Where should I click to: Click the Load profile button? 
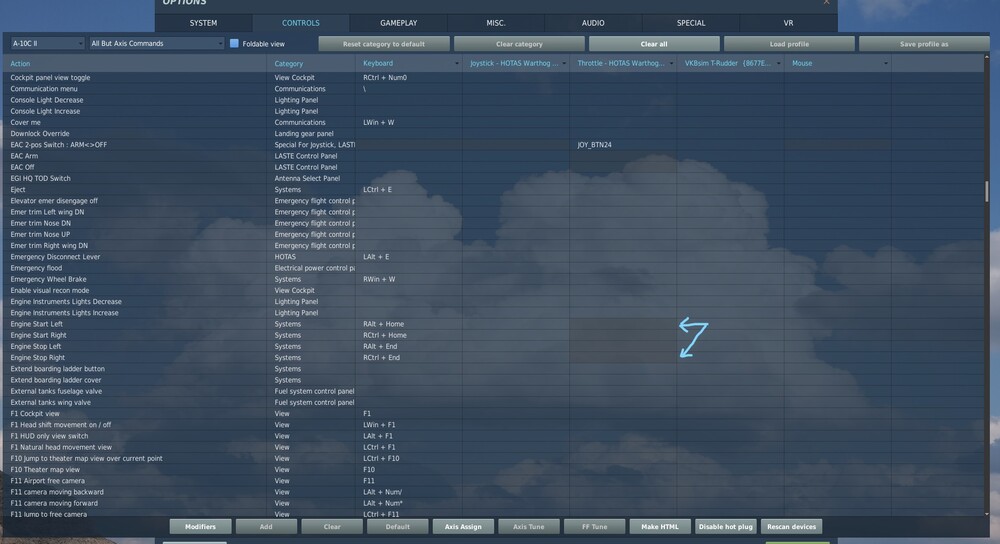coord(789,44)
